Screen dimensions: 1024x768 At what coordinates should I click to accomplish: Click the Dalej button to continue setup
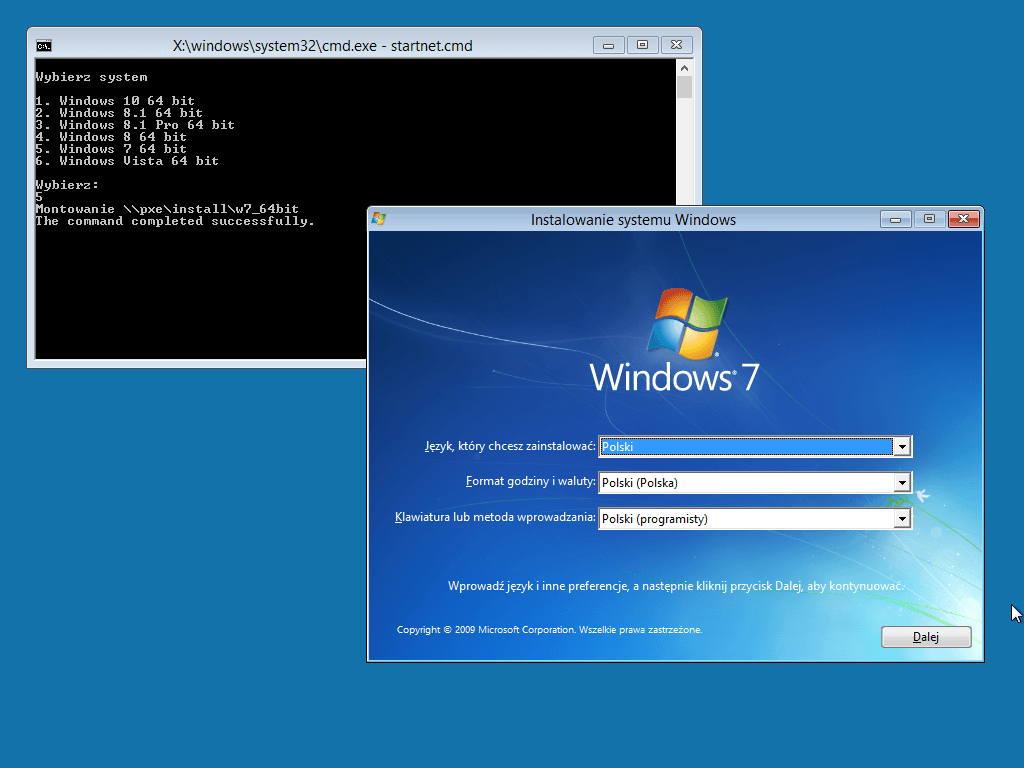pos(926,637)
